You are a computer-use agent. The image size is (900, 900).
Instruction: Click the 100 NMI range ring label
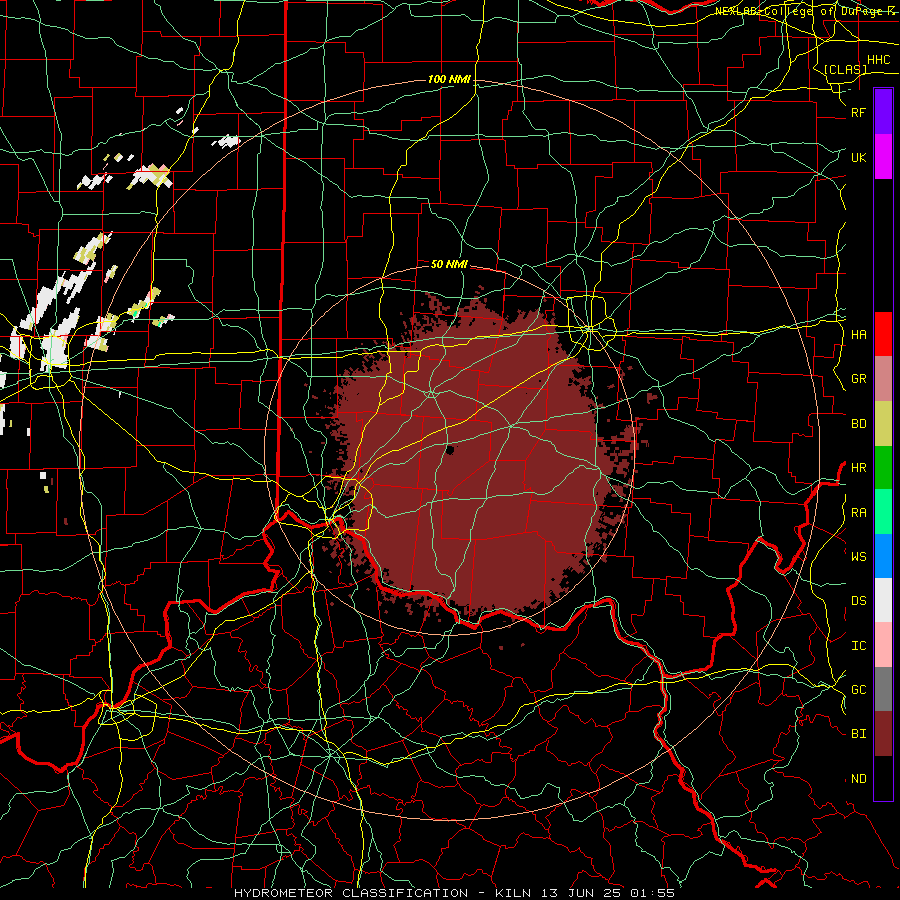click(449, 79)
